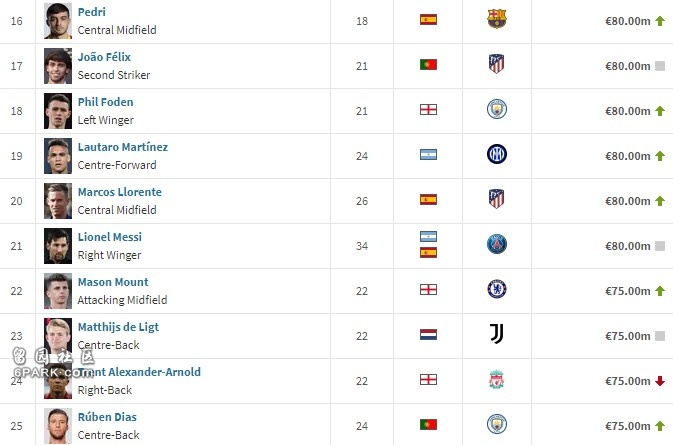Viewport: 673px width, 445px height.
Task: Click Lautaro Martínez's Argentina flag
Action: tap(428, 154)
